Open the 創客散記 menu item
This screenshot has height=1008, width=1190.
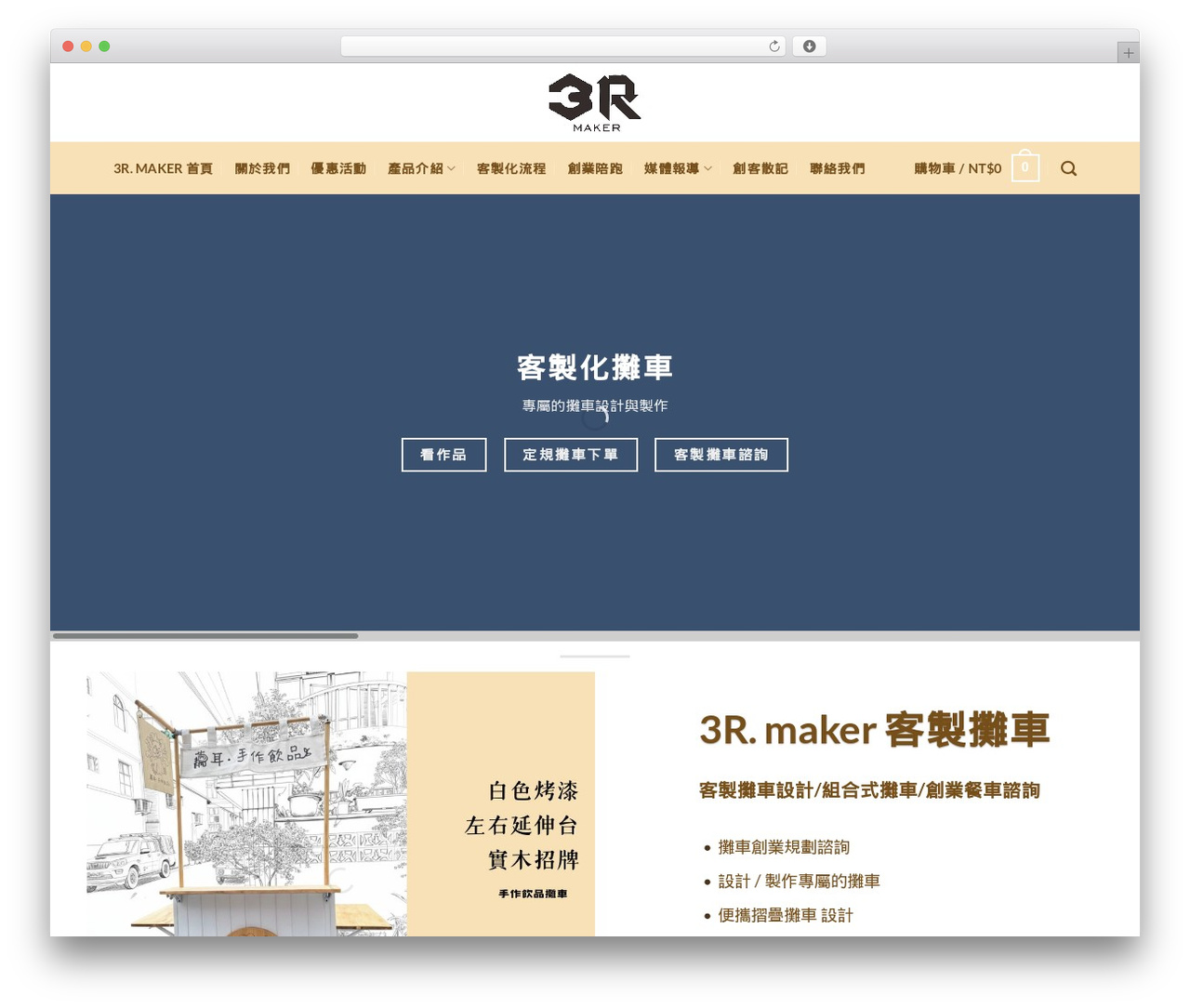760,168
